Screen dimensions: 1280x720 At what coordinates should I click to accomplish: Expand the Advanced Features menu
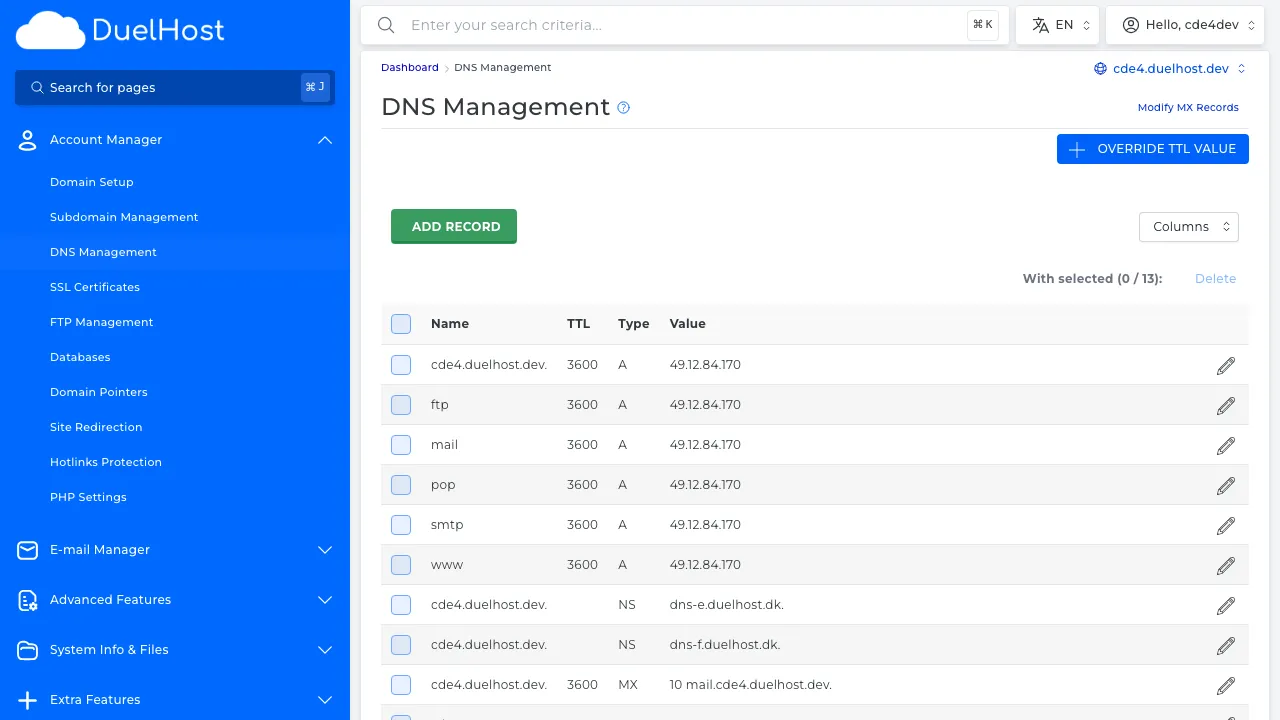pyautogui.click(x=110, y=599)
